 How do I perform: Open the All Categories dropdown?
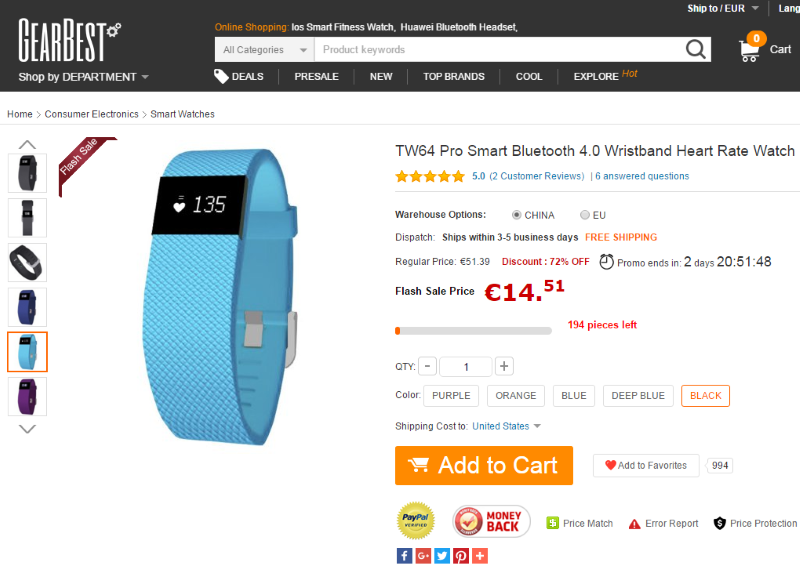pyautogui.click(x=265, y=50)
